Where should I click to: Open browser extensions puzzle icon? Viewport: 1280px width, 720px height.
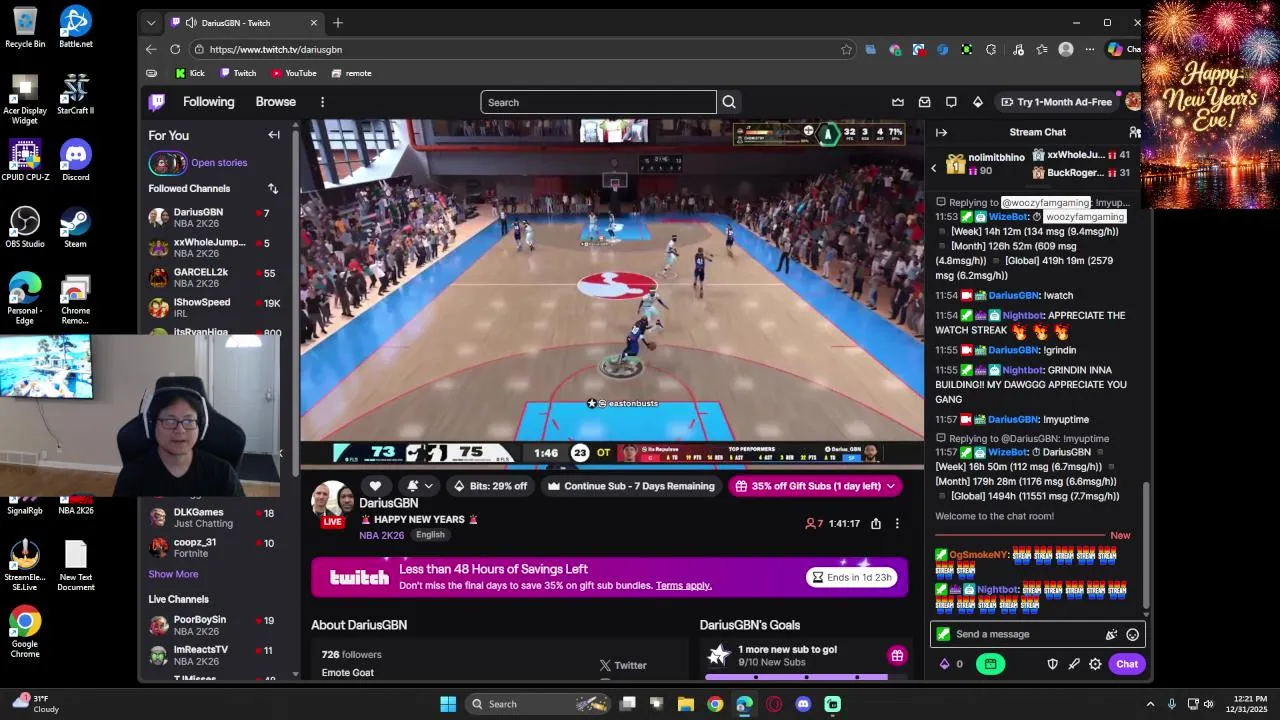[991, 49]
